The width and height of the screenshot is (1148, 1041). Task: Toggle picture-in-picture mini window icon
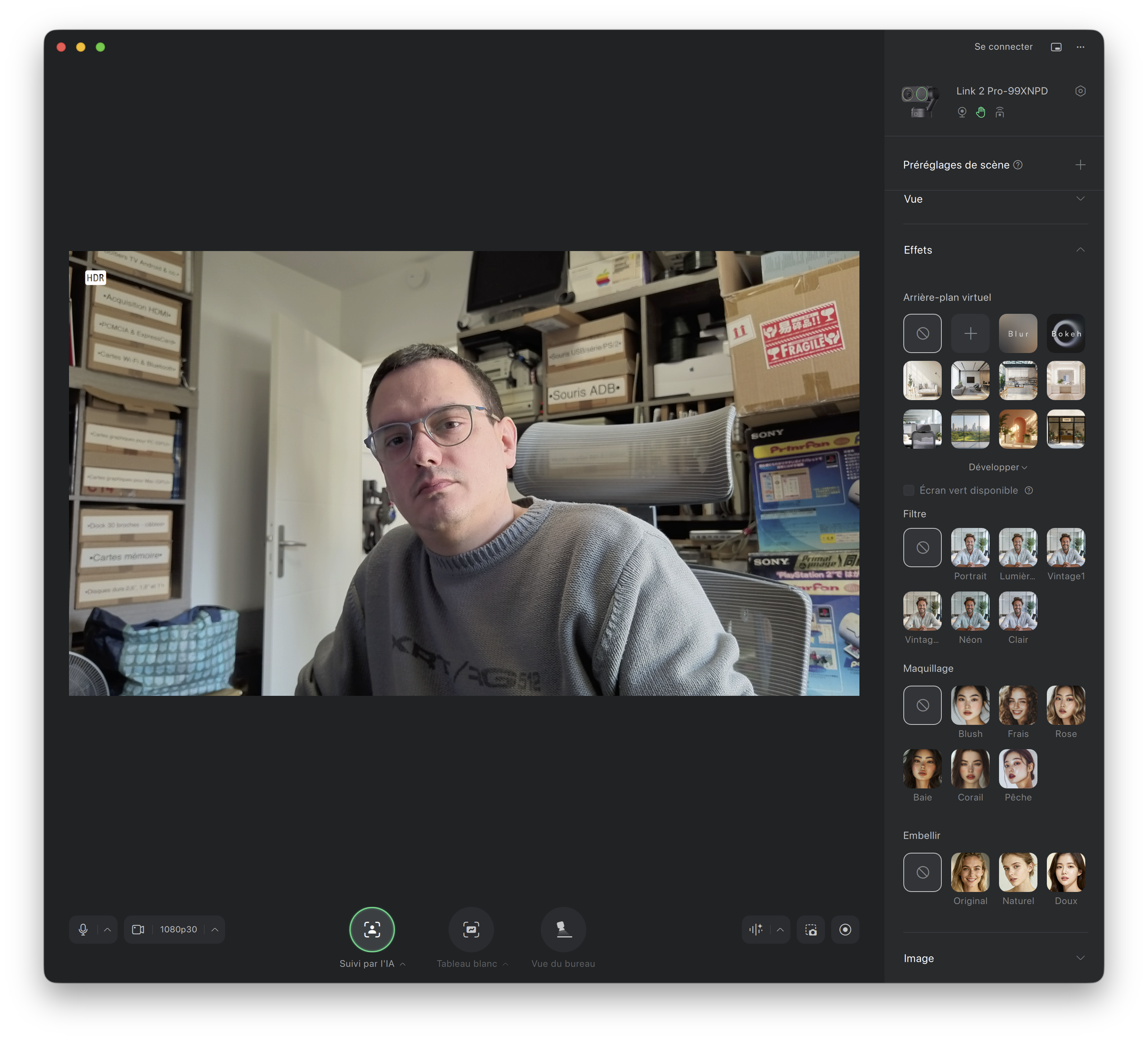pyautogui.click(x=1056, y=47)
